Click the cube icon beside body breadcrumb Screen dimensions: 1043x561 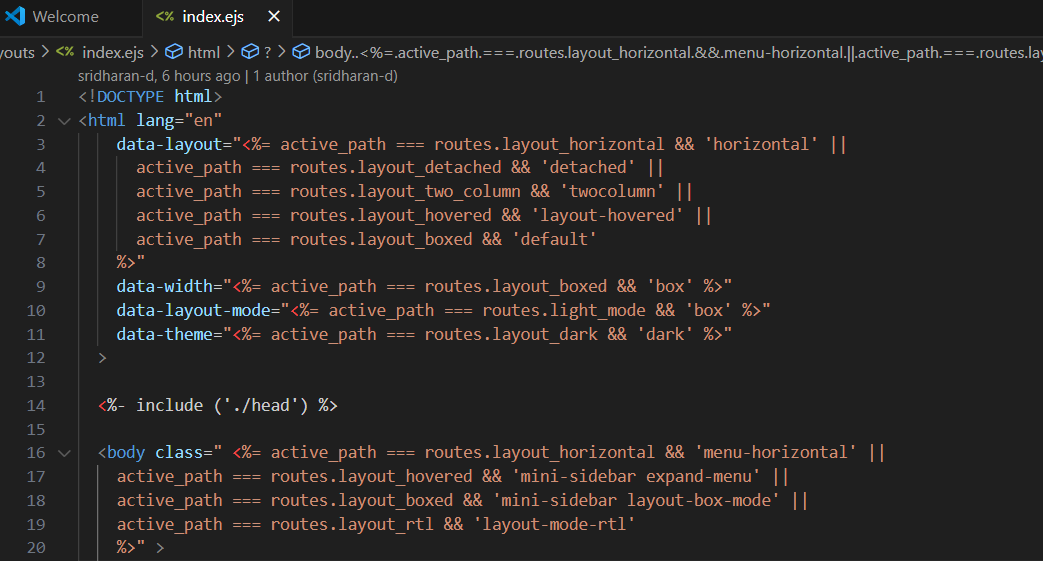300,52
